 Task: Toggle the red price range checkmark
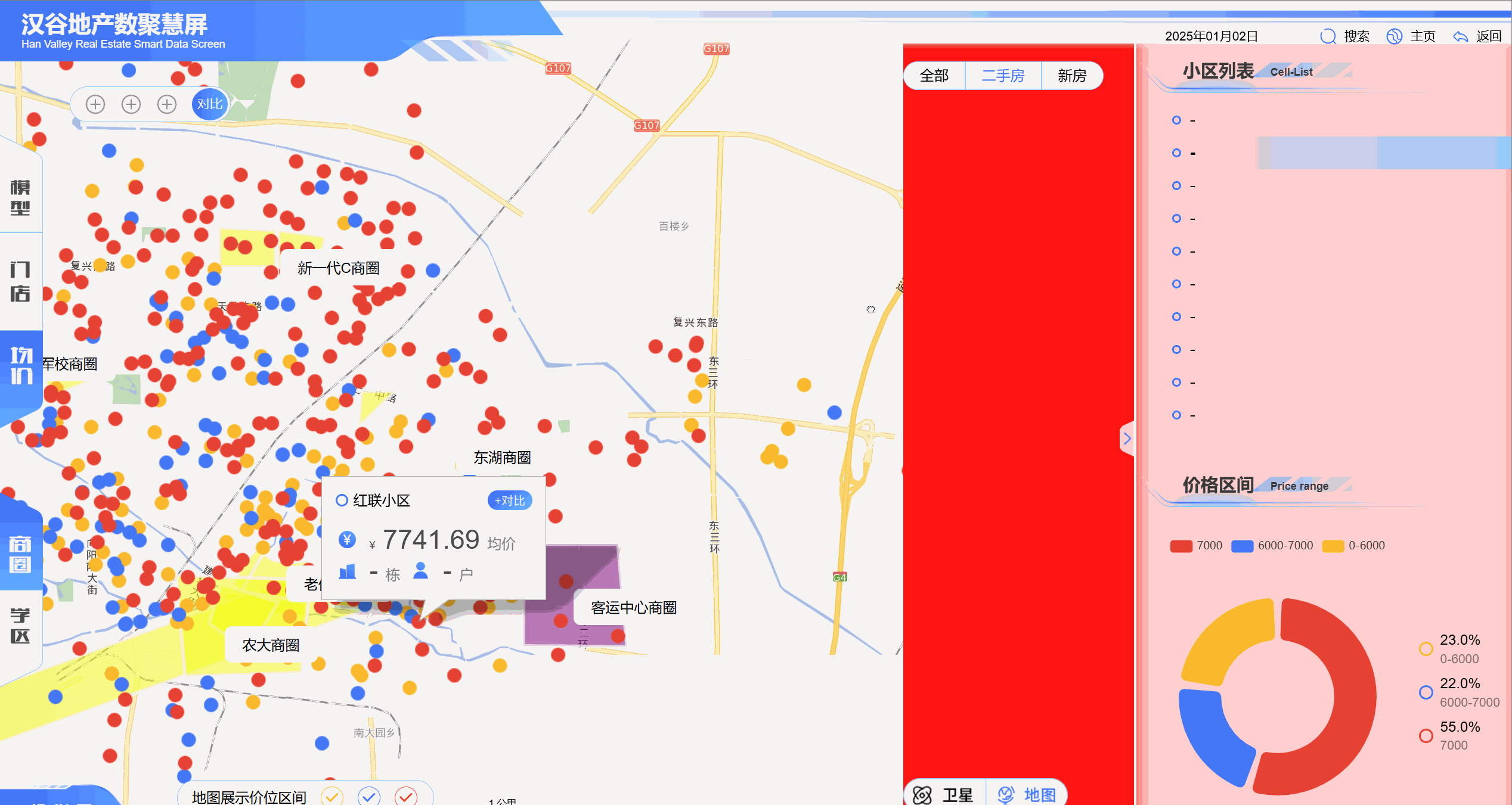point(406,796)
